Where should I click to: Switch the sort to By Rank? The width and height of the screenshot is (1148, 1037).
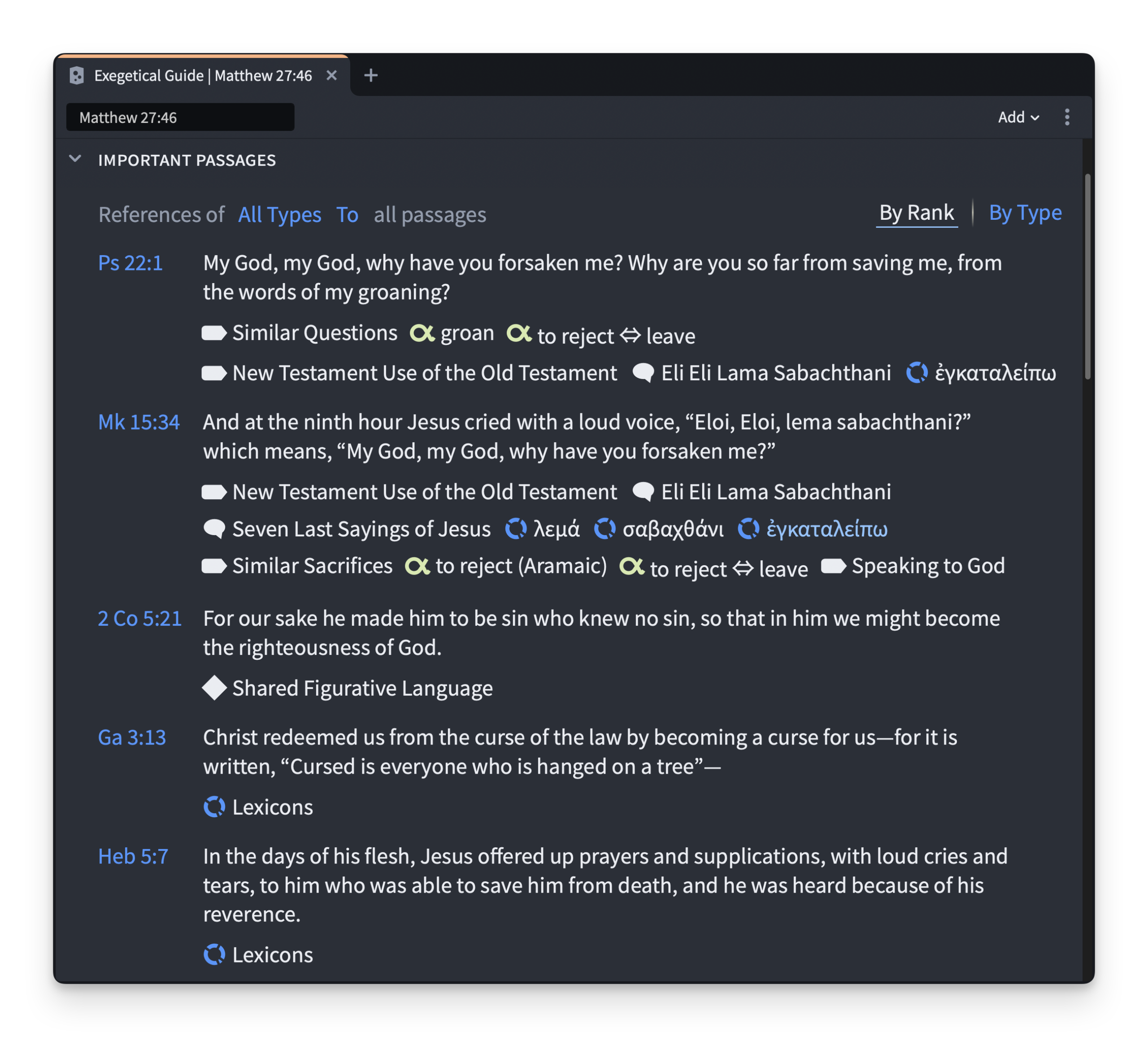pyautogui.click(x=916, y=213)
